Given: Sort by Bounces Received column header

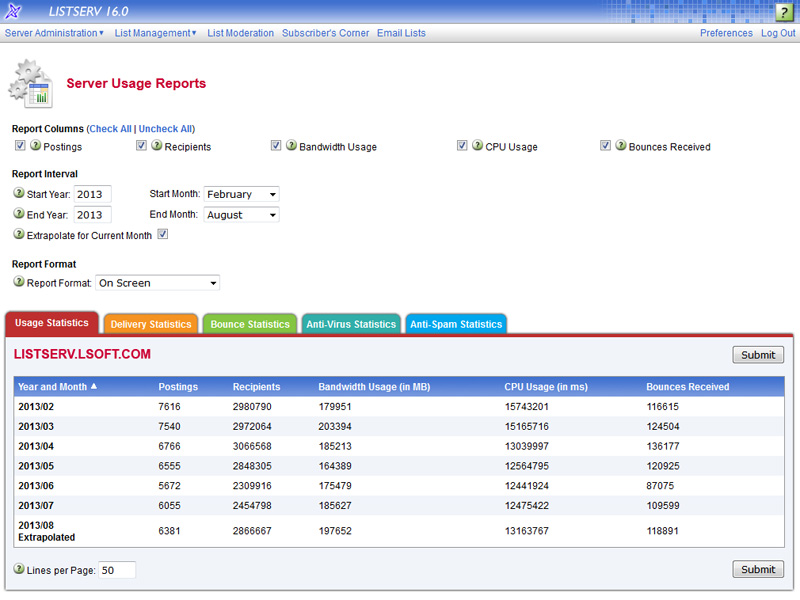Looking at the screenshot, I should [688, 387].
